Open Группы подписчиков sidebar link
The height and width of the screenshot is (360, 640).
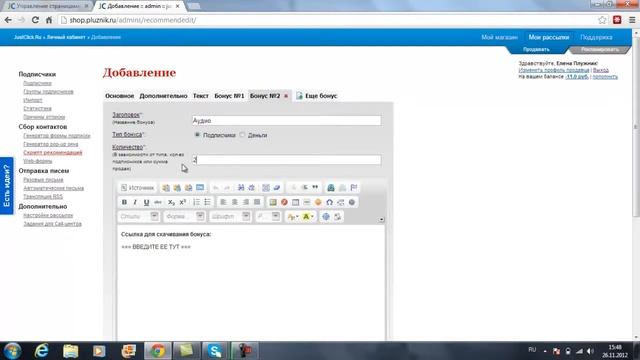48,92
